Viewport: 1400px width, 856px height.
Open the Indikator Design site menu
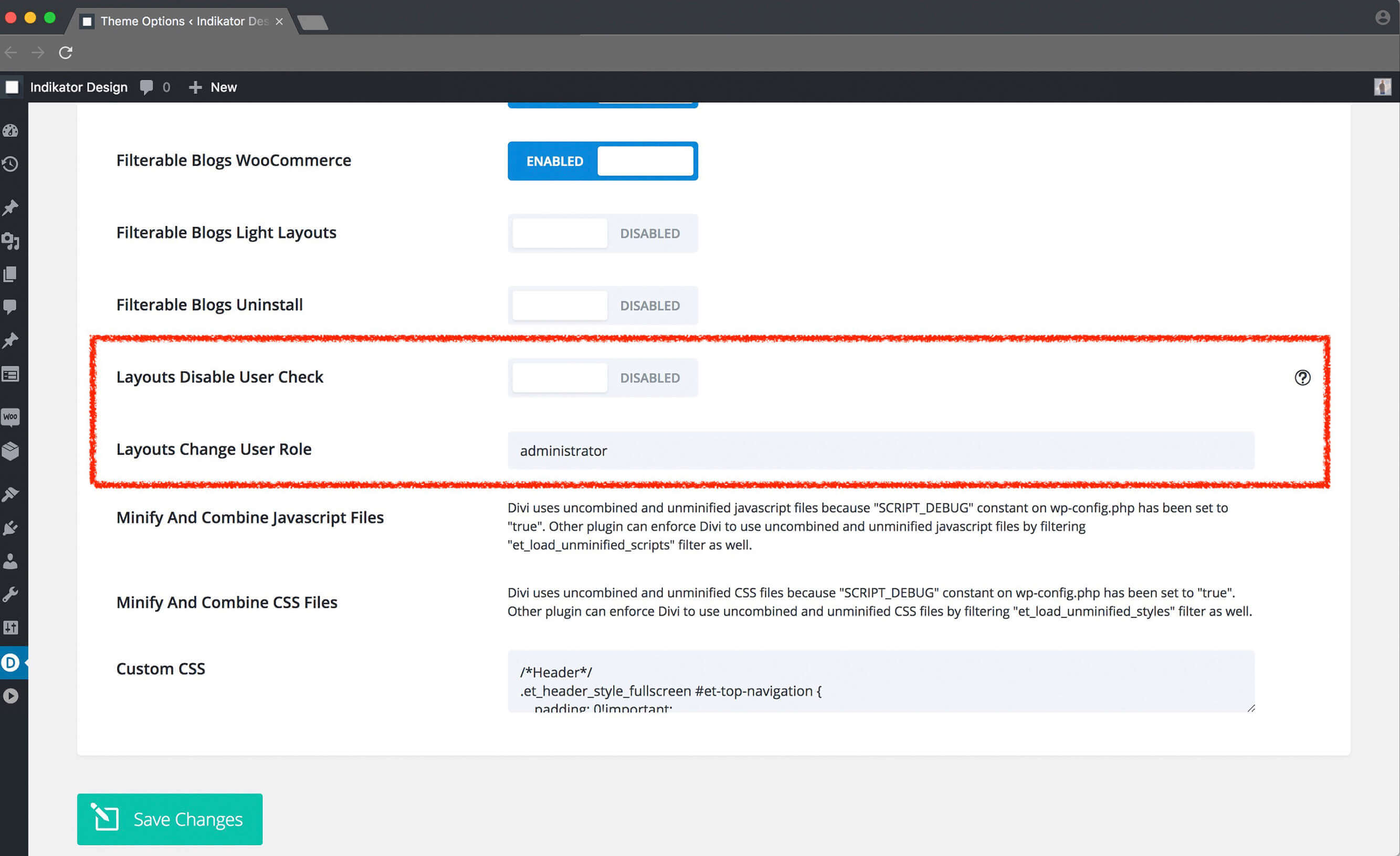coord(79,88)
